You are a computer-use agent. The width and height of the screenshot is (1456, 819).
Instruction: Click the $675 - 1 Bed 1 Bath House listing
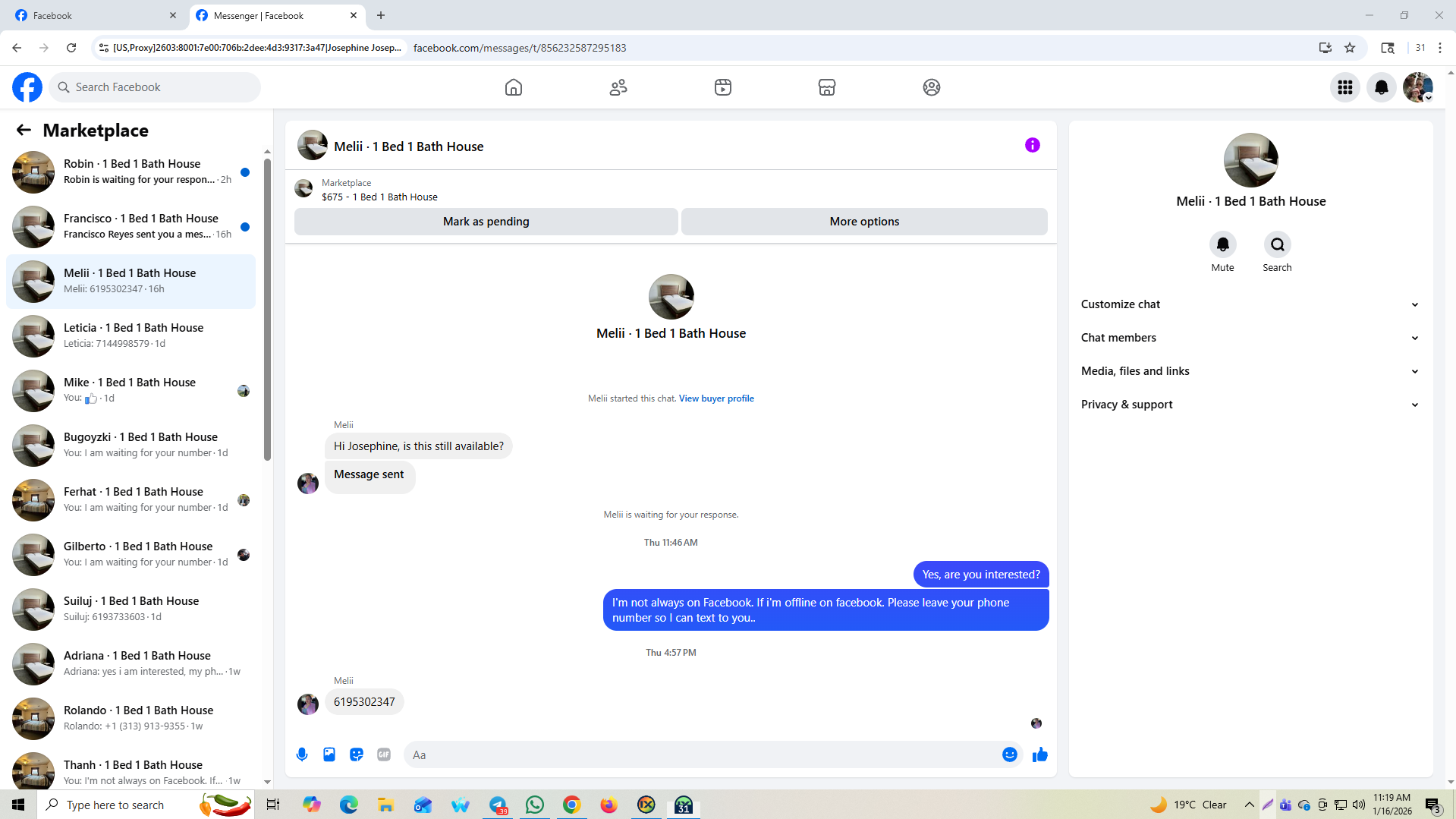pos(379,197)
